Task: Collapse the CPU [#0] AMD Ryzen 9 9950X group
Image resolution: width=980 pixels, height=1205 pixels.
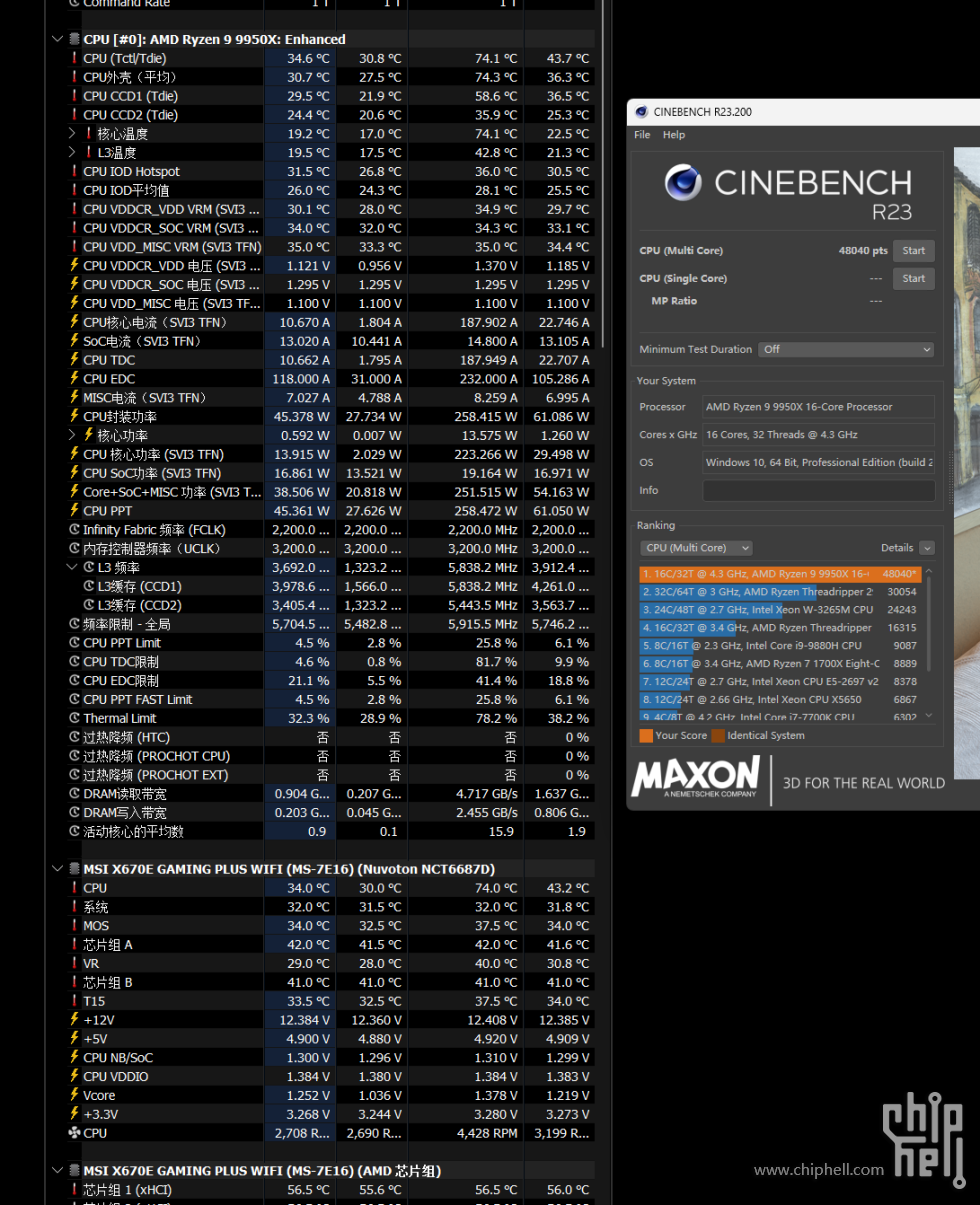Action: point(56,39)
